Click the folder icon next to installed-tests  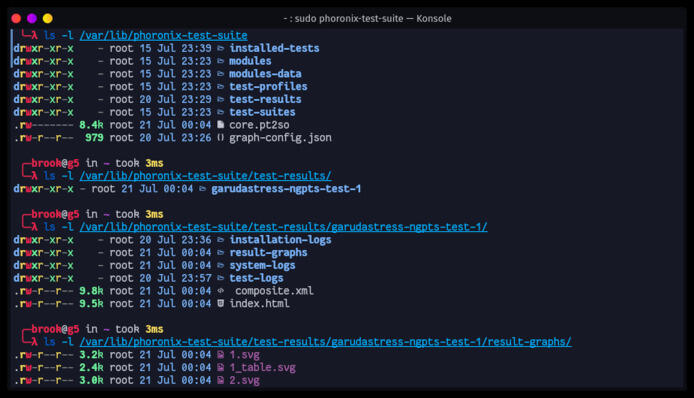[220, 48]
